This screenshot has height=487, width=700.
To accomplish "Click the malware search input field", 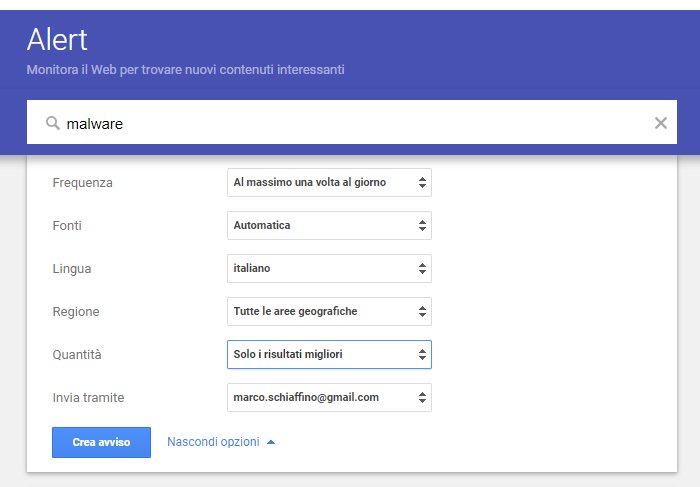I will [x=351, y=122].
